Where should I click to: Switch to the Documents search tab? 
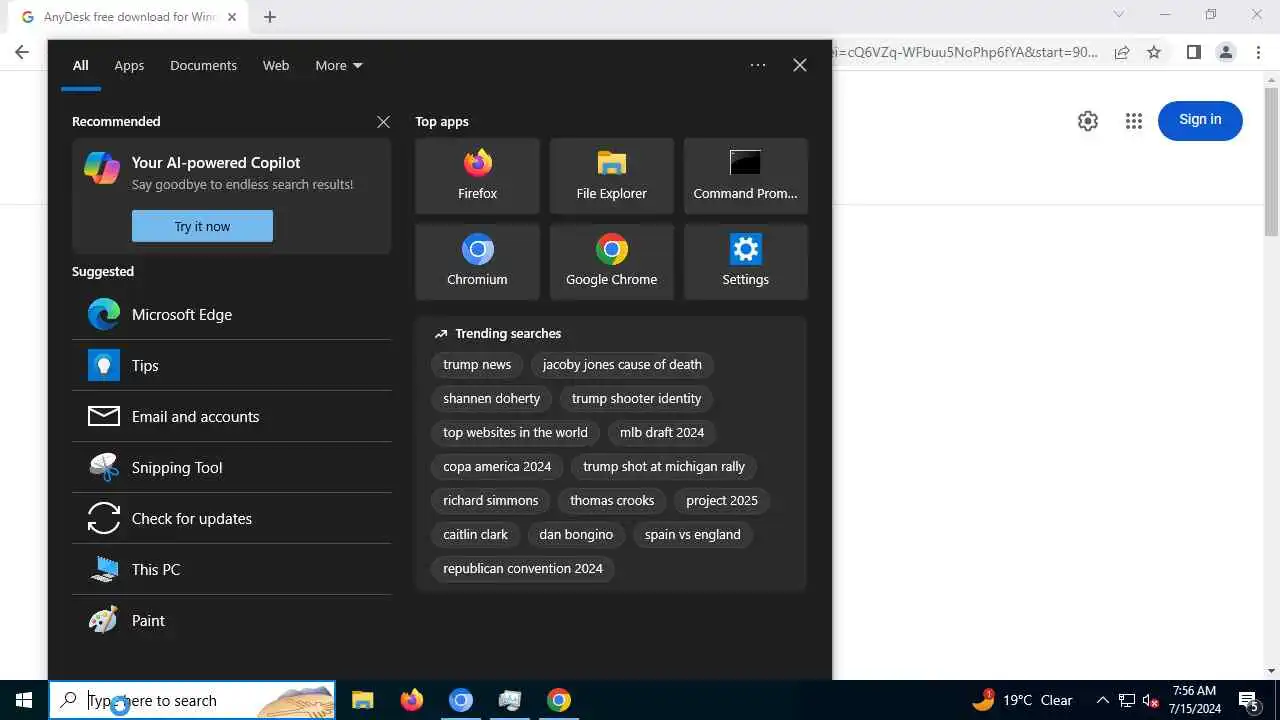click(x=203, y=65)
